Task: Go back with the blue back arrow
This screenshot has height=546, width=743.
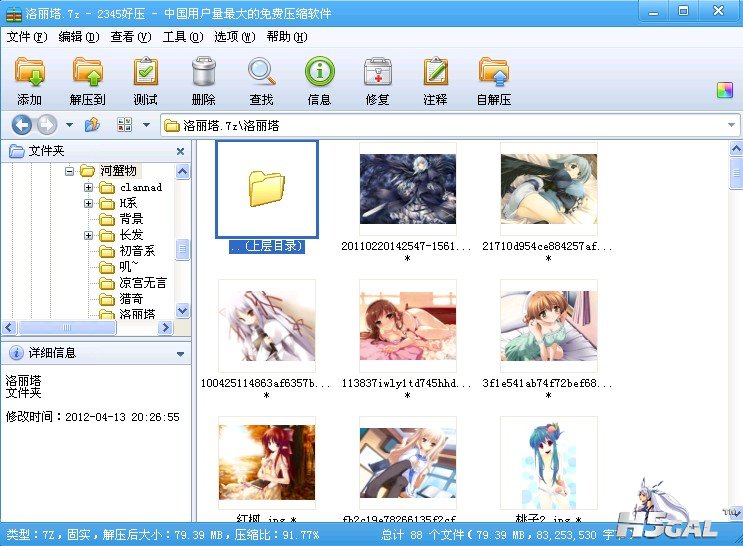Action: tap(21, 125)
